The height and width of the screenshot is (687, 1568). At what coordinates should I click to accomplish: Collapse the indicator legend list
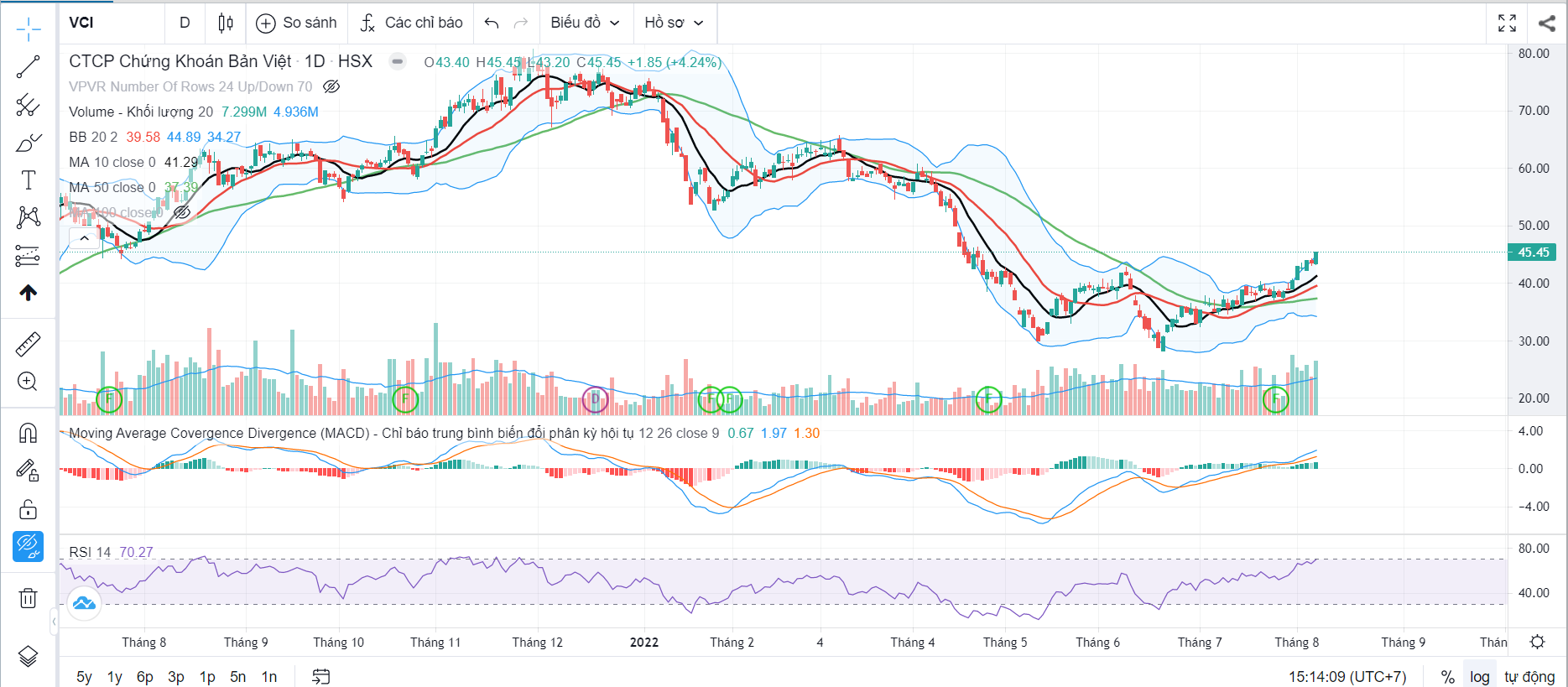(84, 239)
